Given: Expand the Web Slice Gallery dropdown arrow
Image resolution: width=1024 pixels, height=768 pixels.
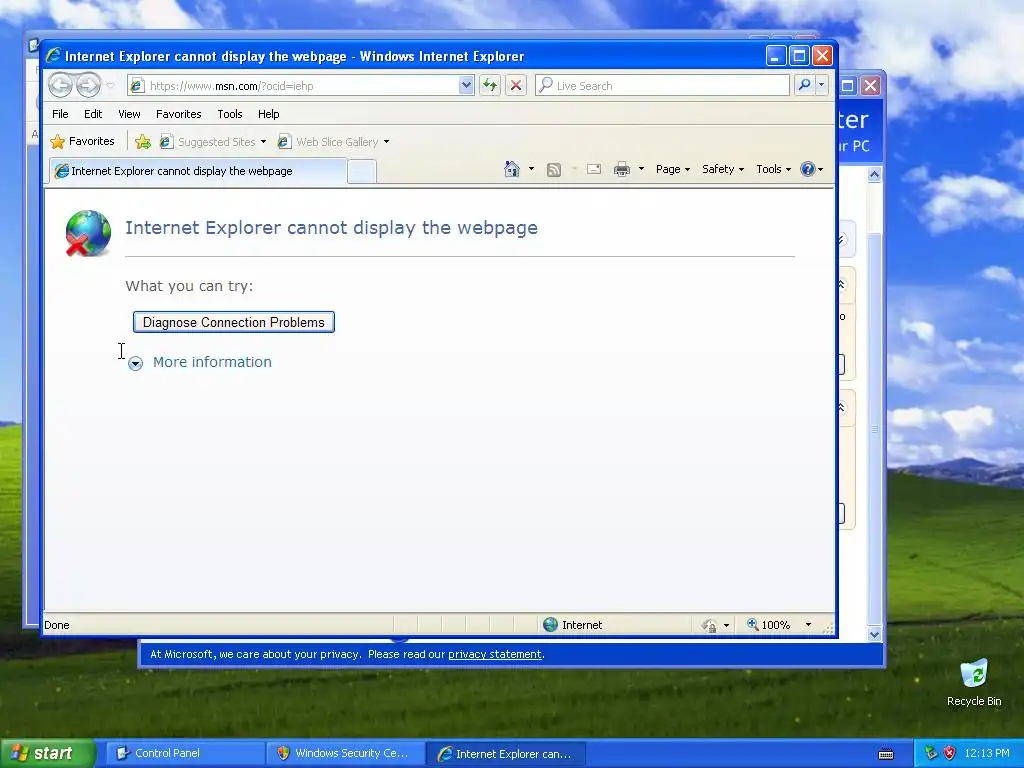Looking at the screenshot, I should (x=386, y=142).
